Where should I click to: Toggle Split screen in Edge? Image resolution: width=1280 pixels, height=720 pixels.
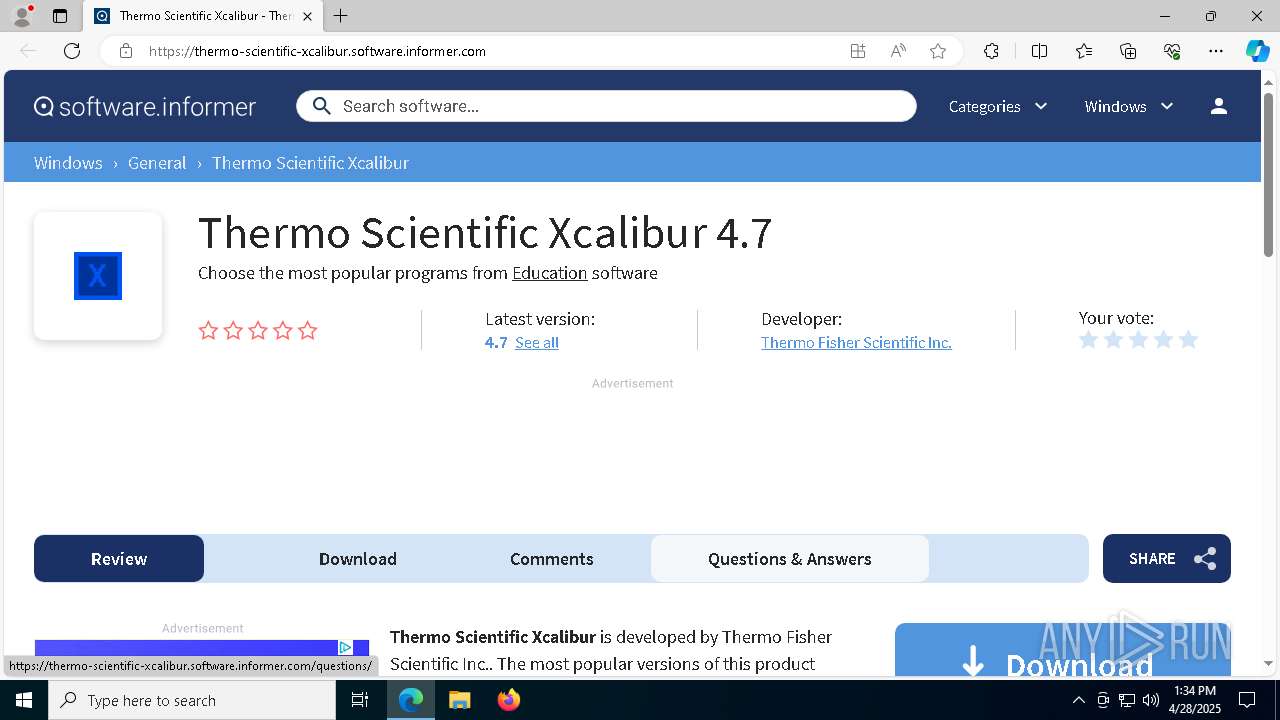[1039, 51]
